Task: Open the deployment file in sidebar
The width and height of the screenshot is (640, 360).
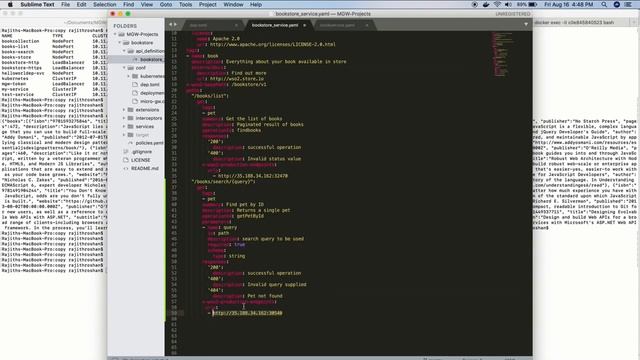Action: pyautogui.click(x=152, y=93)
